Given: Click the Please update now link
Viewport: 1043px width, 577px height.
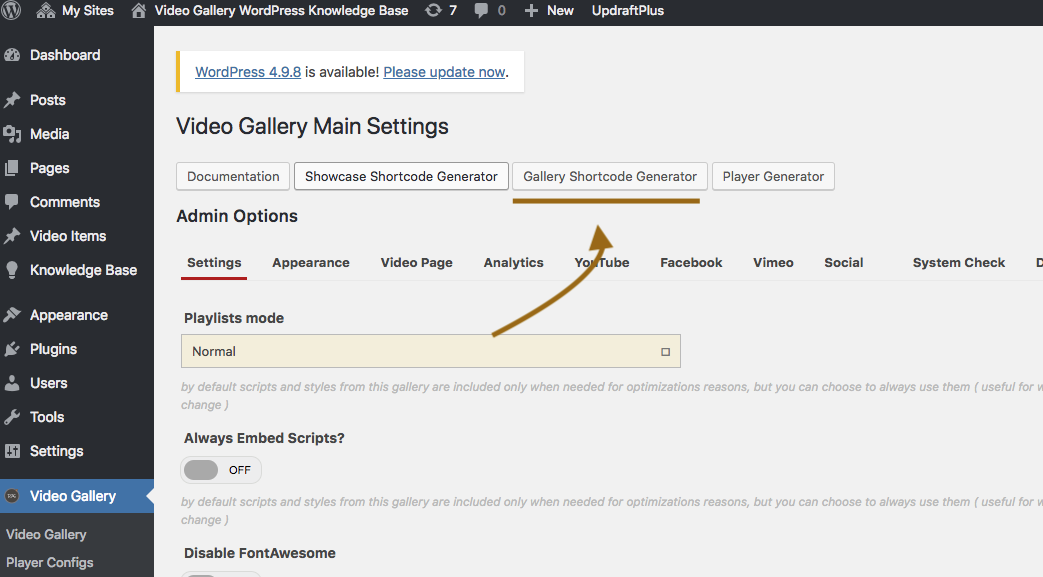Looking at the screenshot, I should pos(444,72).
